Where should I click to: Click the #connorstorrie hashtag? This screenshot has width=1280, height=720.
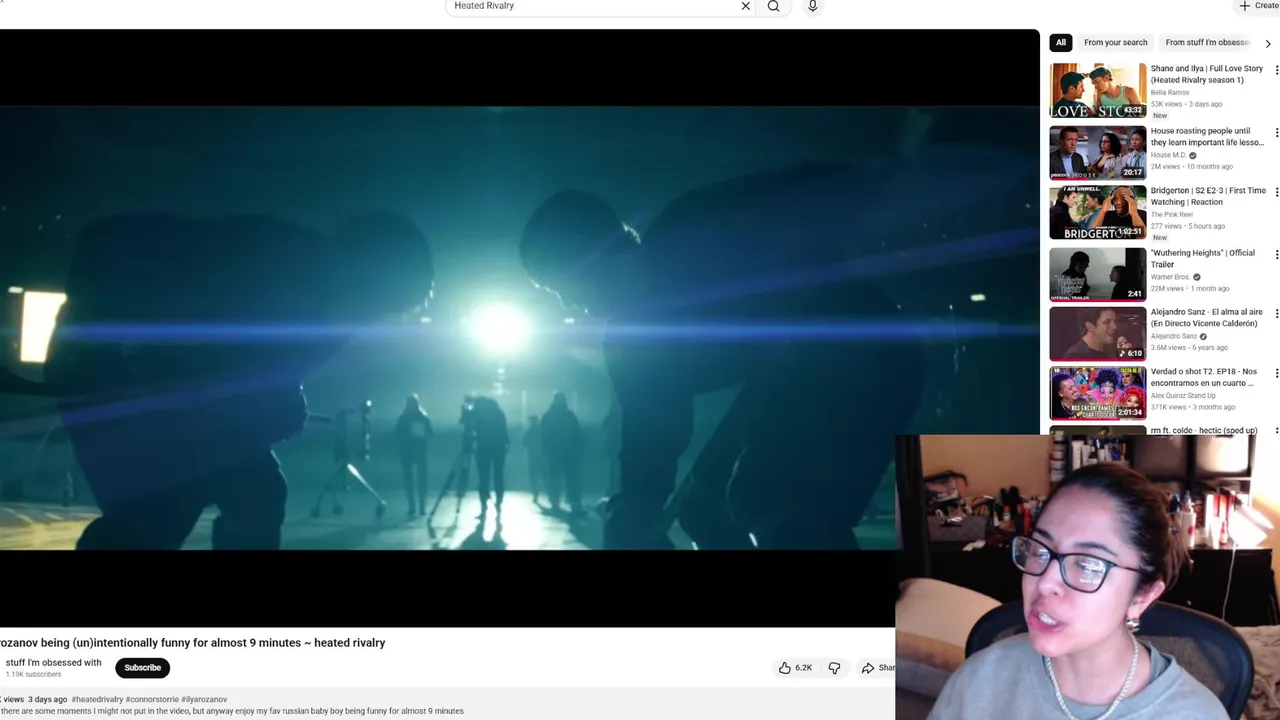(x=152, y=699)
